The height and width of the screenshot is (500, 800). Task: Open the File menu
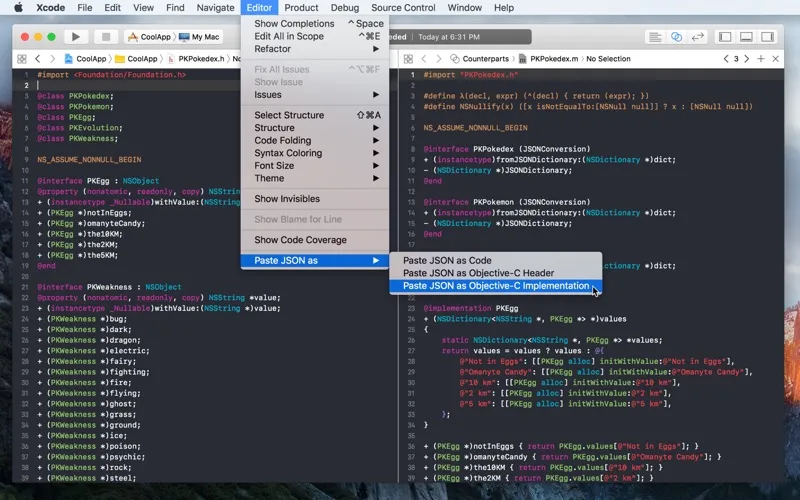[x=85, y=8]
